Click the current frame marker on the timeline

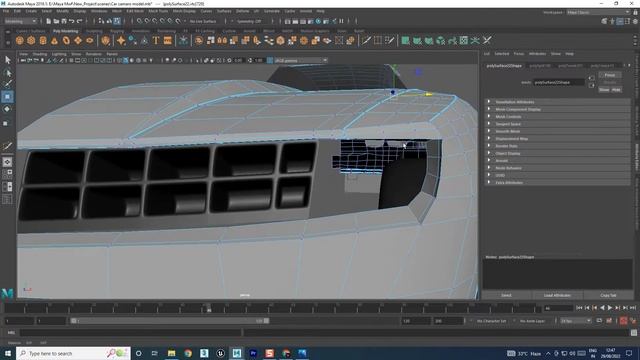[x=209, y=308]
